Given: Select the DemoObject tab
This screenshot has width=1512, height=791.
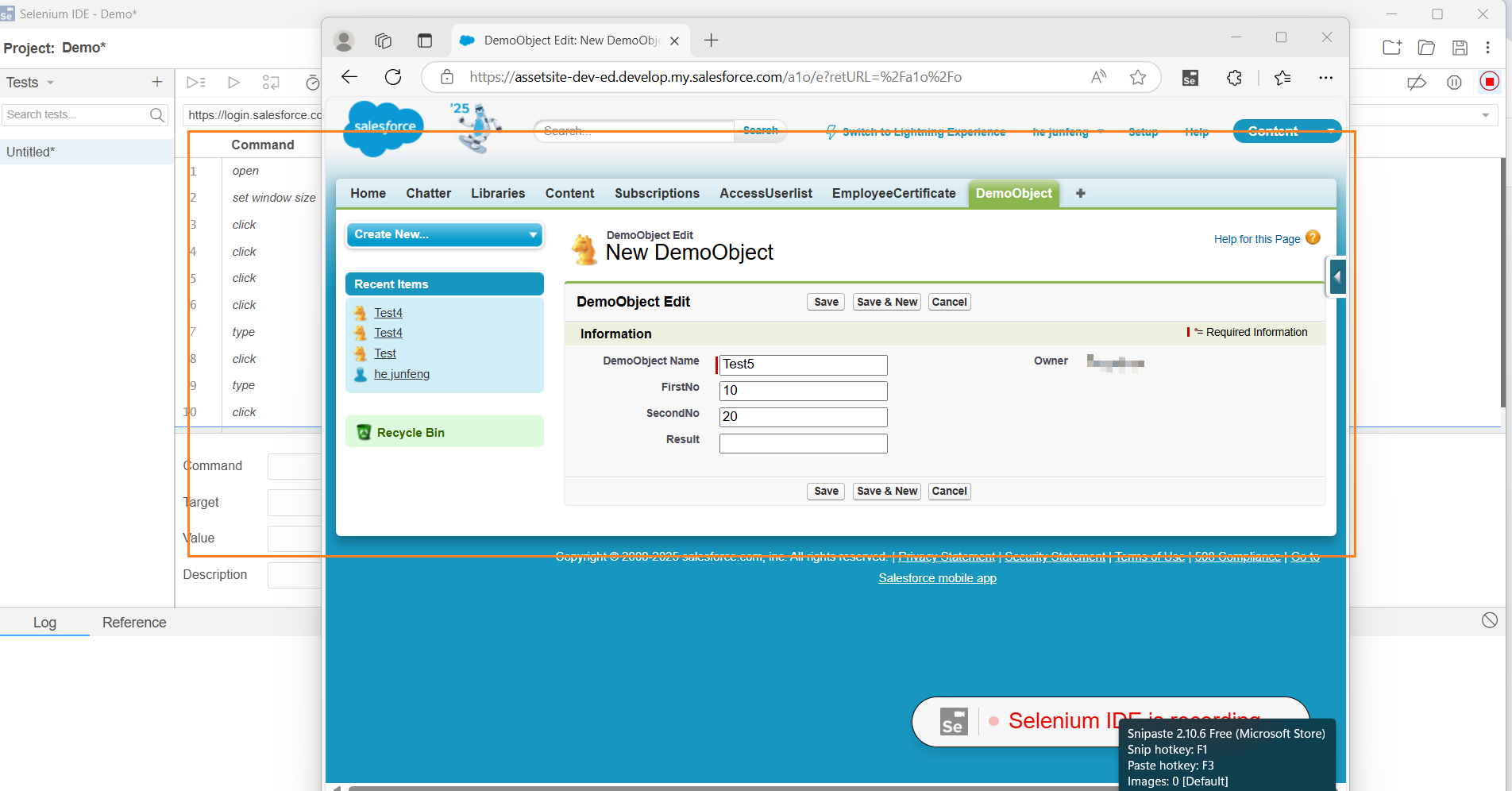Looking at the screenshot, I should coord(1013,193).
